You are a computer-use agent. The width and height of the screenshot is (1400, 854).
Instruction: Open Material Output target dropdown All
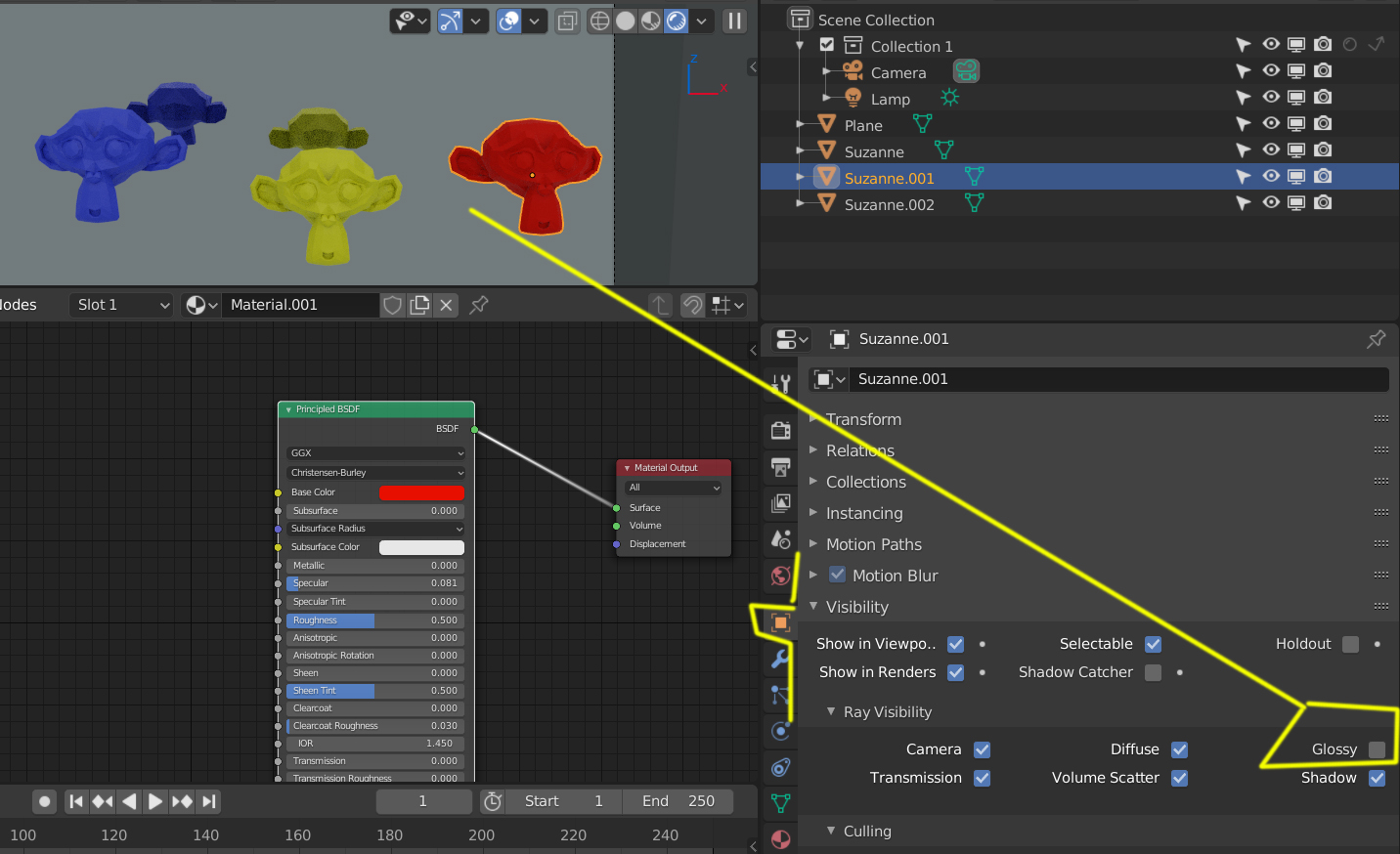[674, 488]
